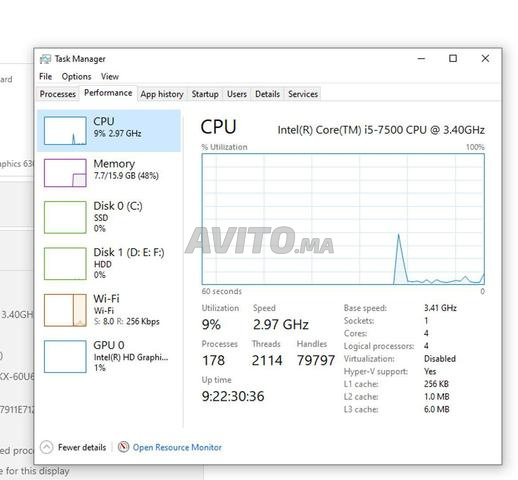Image resolution: width=518 pixels, height=480 pixels.
Task: Click the Disk 1 HDD 0% label
Action: tap(129, 263)
